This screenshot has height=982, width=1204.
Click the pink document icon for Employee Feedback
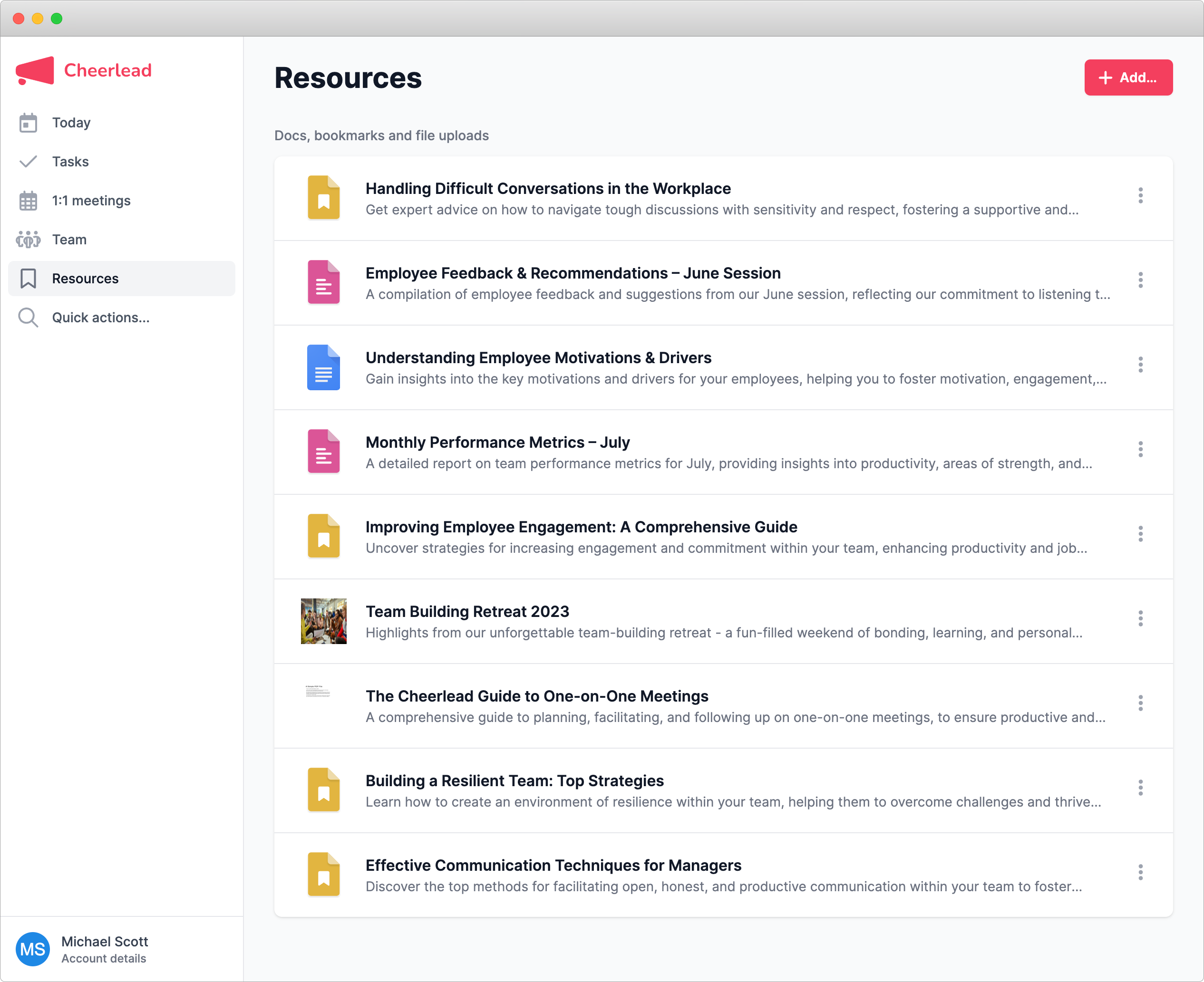(324, 282)
